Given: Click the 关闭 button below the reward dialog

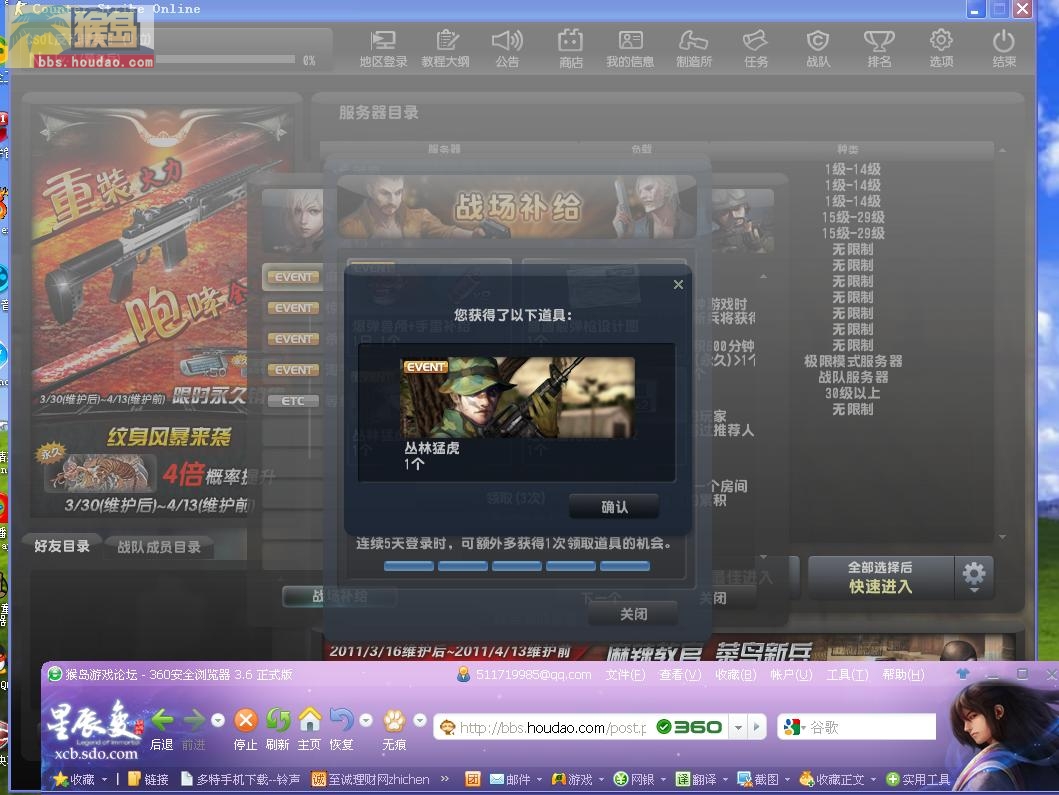Looking at the screenshot, I should (634, 613).
